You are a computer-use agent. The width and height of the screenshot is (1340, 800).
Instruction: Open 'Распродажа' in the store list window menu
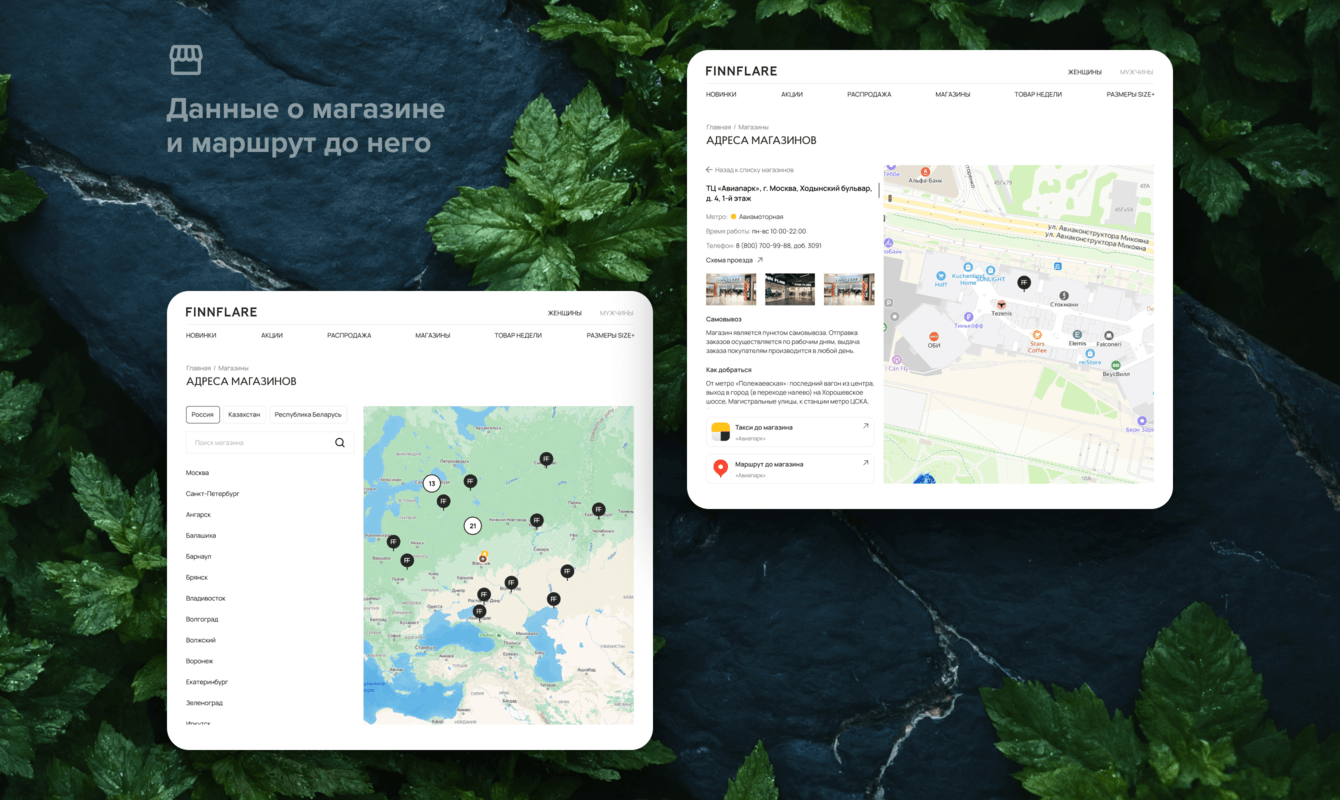click(x=349, y=335)
